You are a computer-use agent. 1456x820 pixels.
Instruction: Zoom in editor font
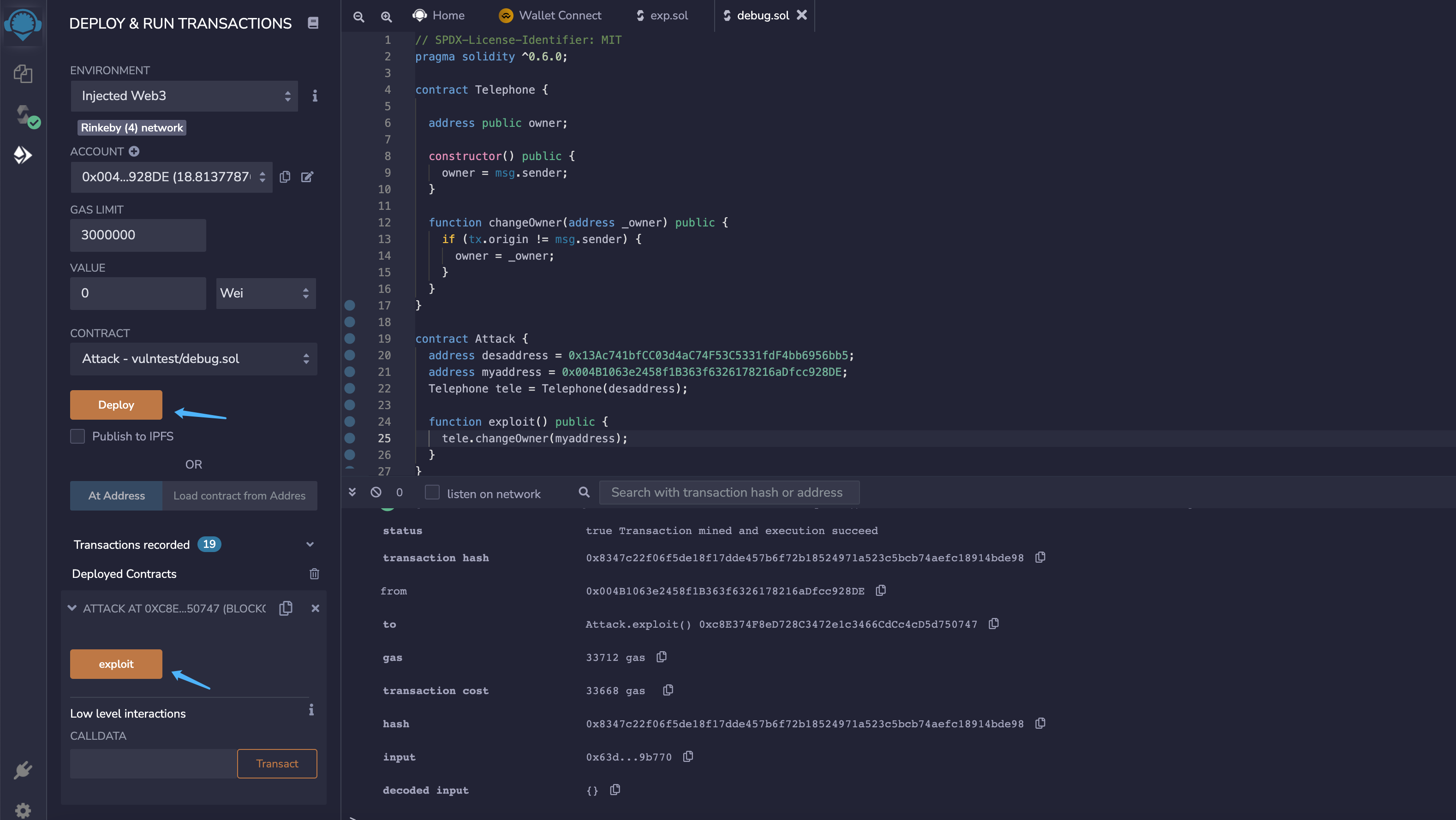pos(386,17)
